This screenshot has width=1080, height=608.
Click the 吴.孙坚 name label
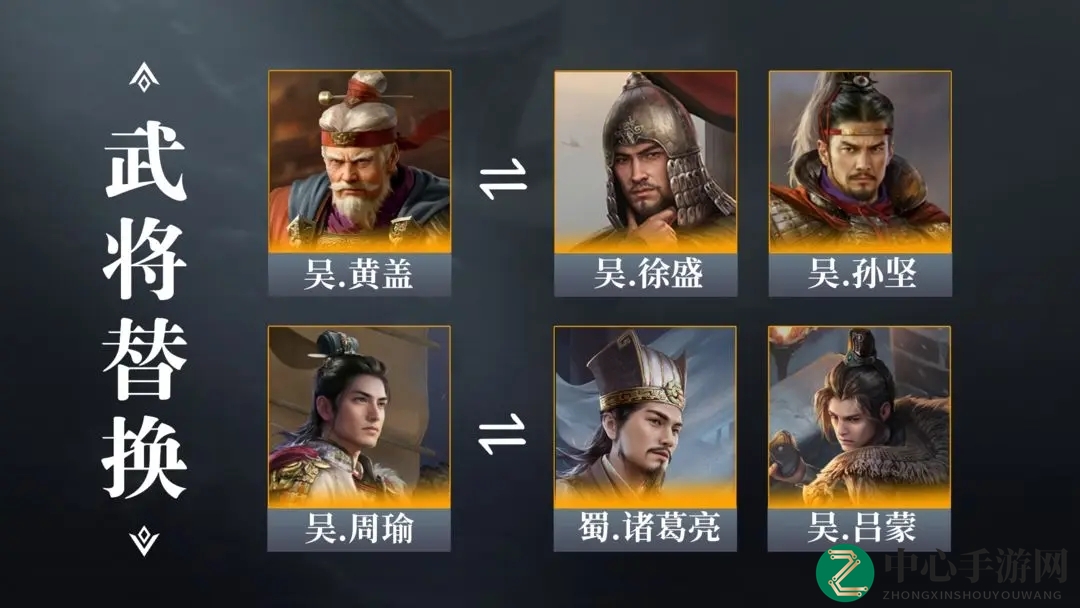click(x=860, y=274)
